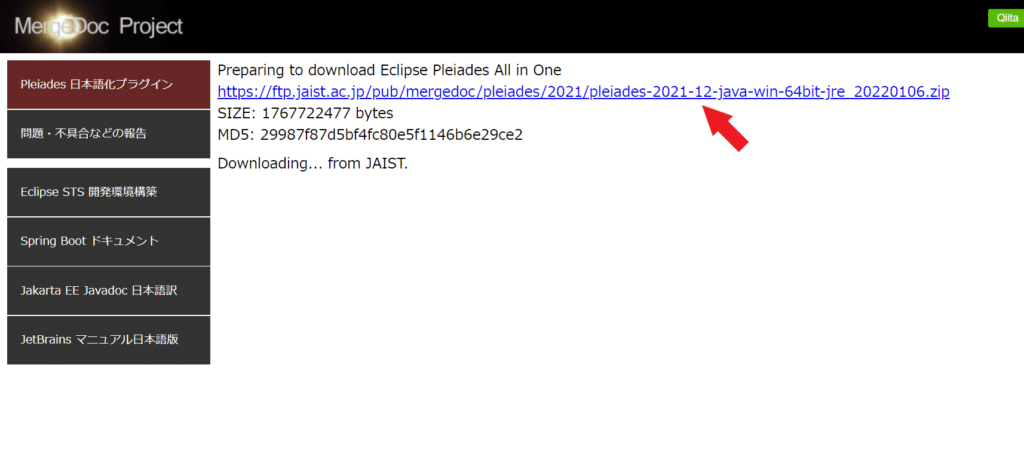1024x475 pixels.
Task: Click the mergedoc folder segment in URL
Action: coord(444,91)
